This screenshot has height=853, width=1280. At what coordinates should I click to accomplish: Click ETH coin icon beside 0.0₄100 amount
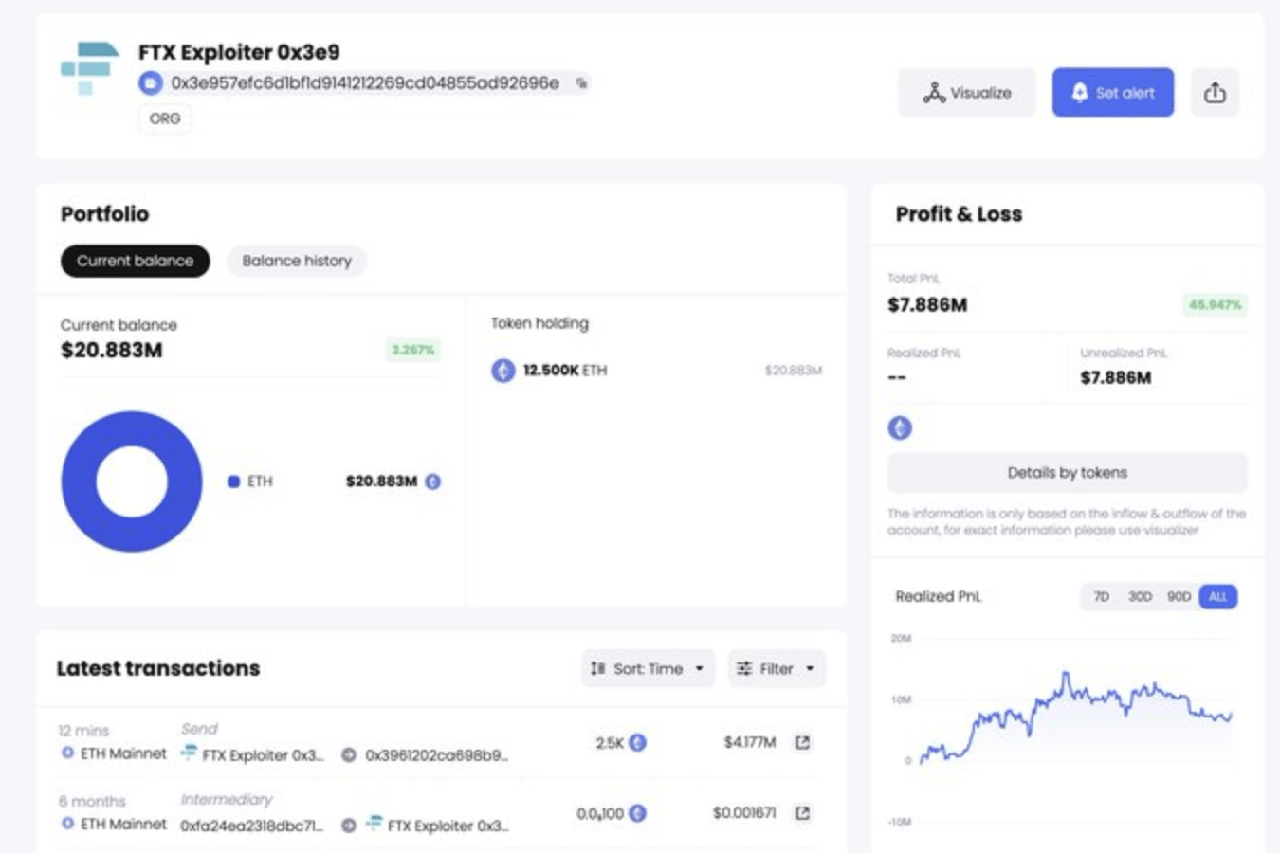tap(637, 814)
